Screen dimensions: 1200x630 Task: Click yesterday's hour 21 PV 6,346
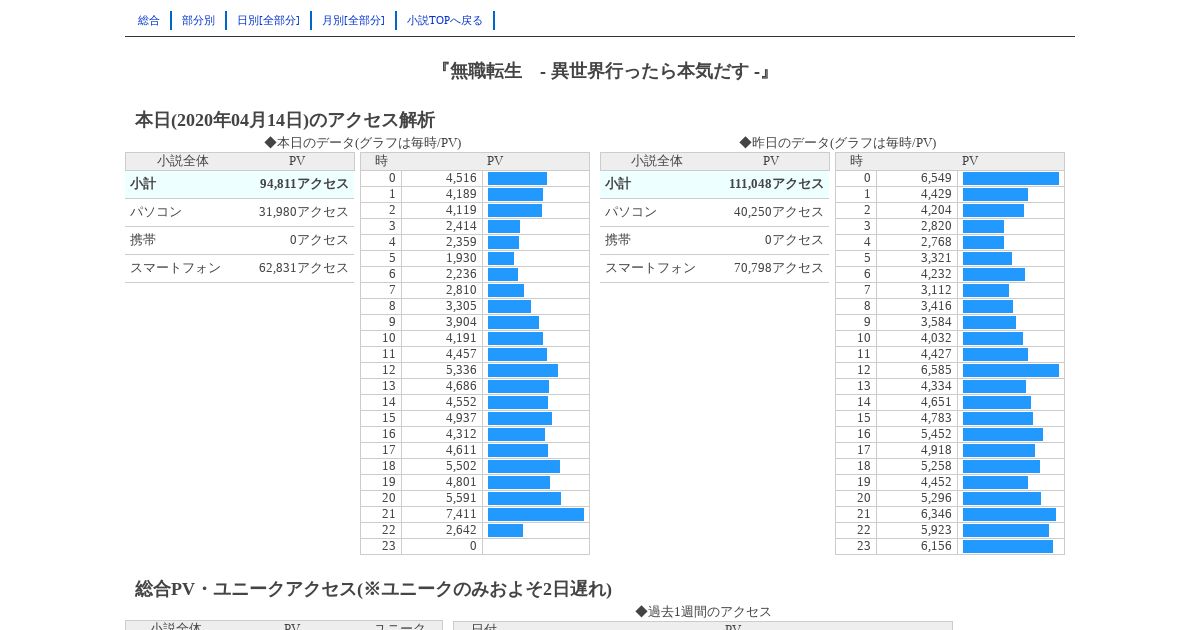point(936,514)
